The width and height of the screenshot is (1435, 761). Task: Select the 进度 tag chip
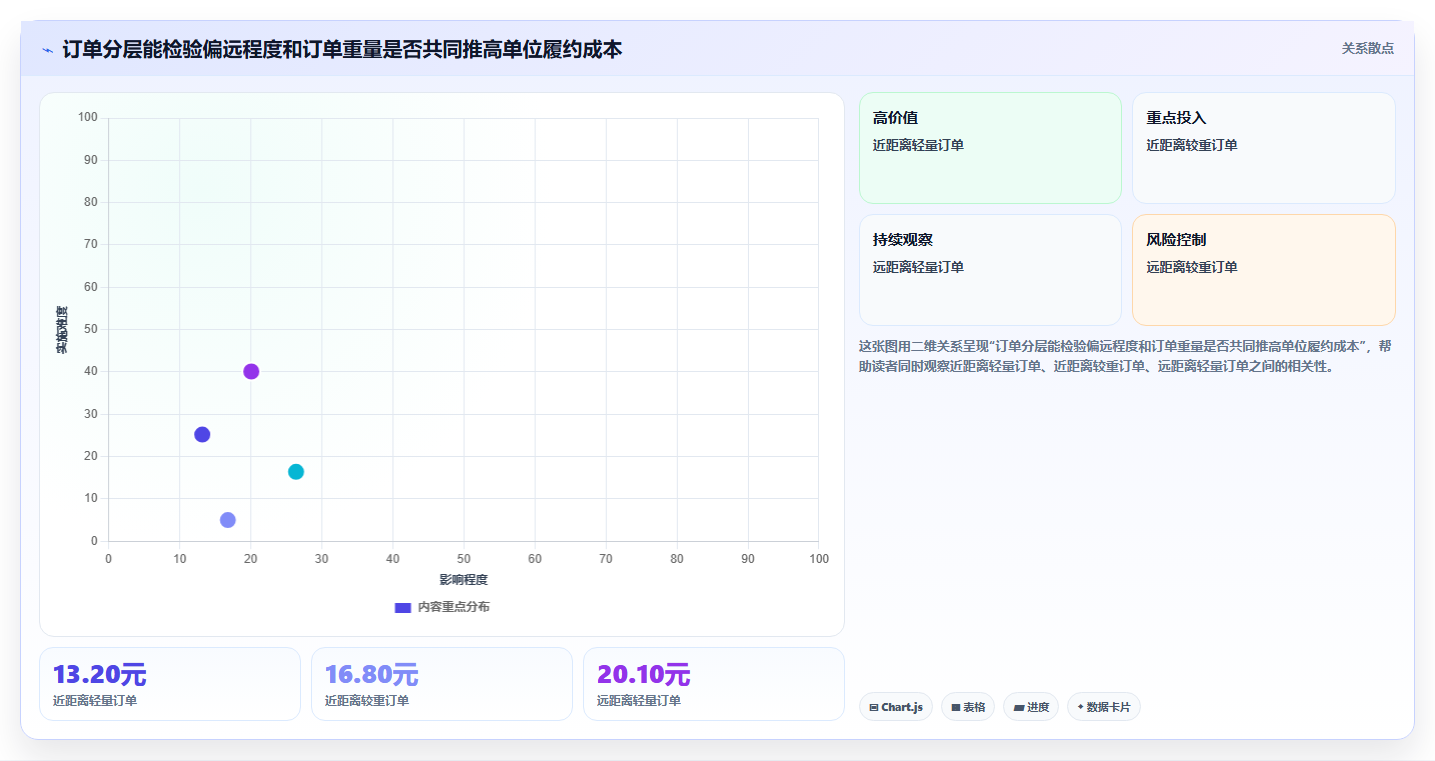1031,707
